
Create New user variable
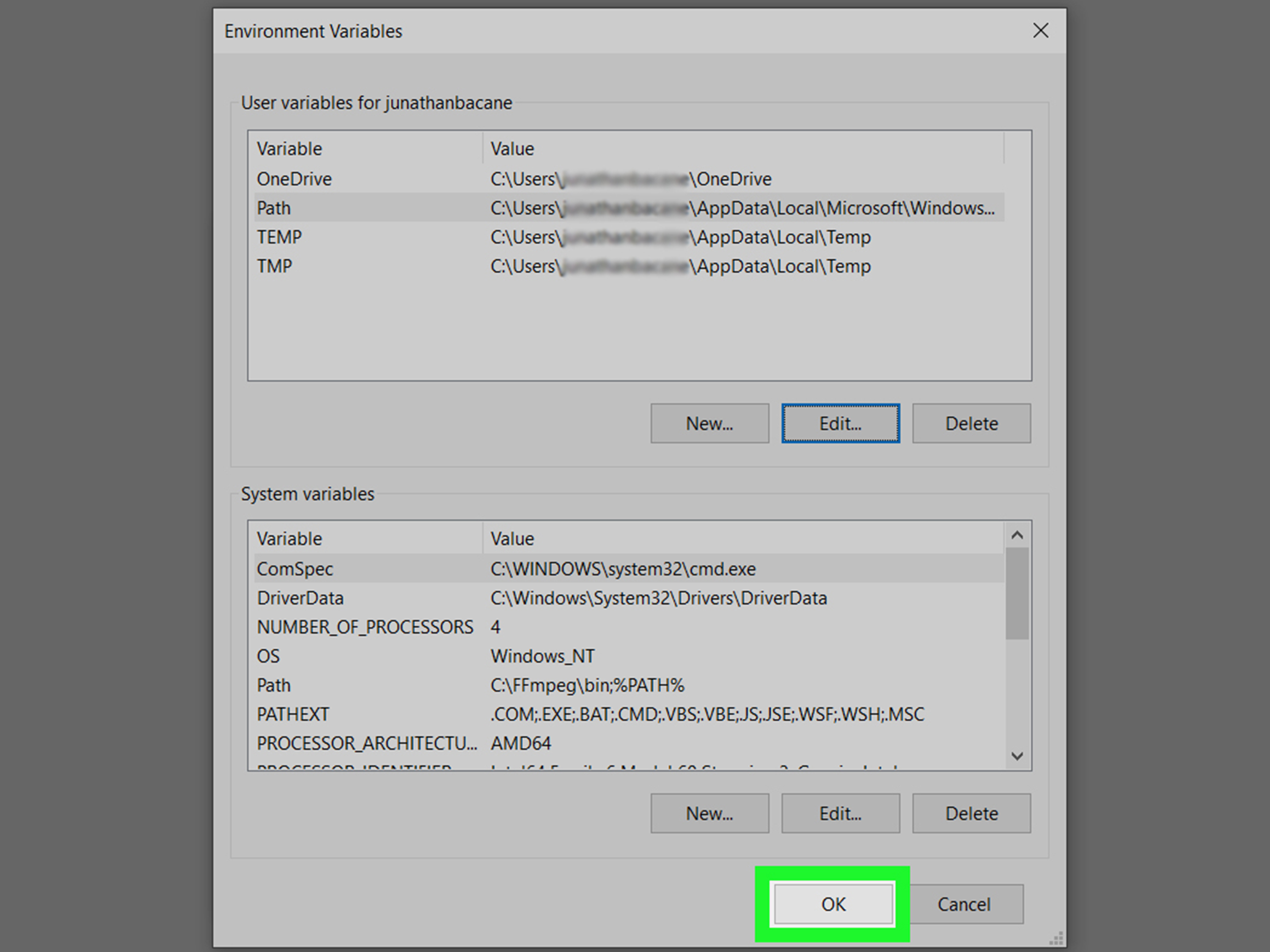[709, 423]
